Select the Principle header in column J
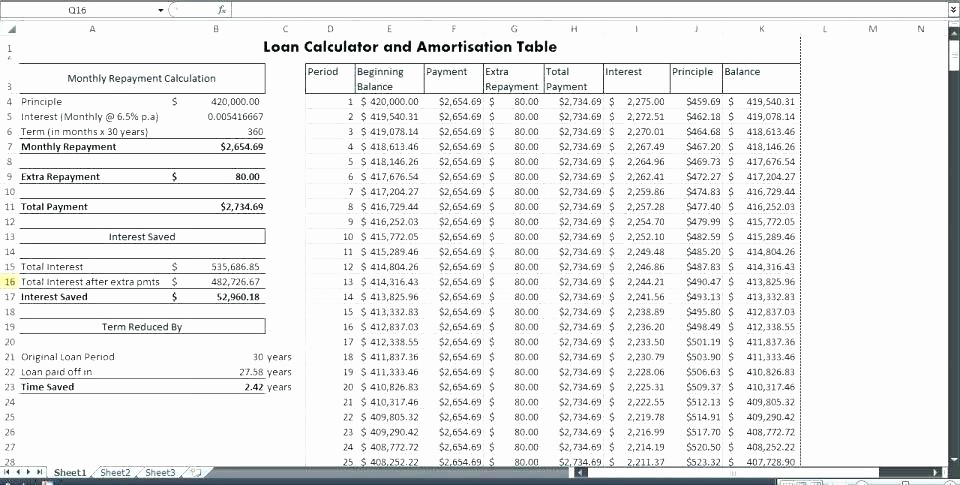Screen dimensions: 960x485 tap(696, 78)
